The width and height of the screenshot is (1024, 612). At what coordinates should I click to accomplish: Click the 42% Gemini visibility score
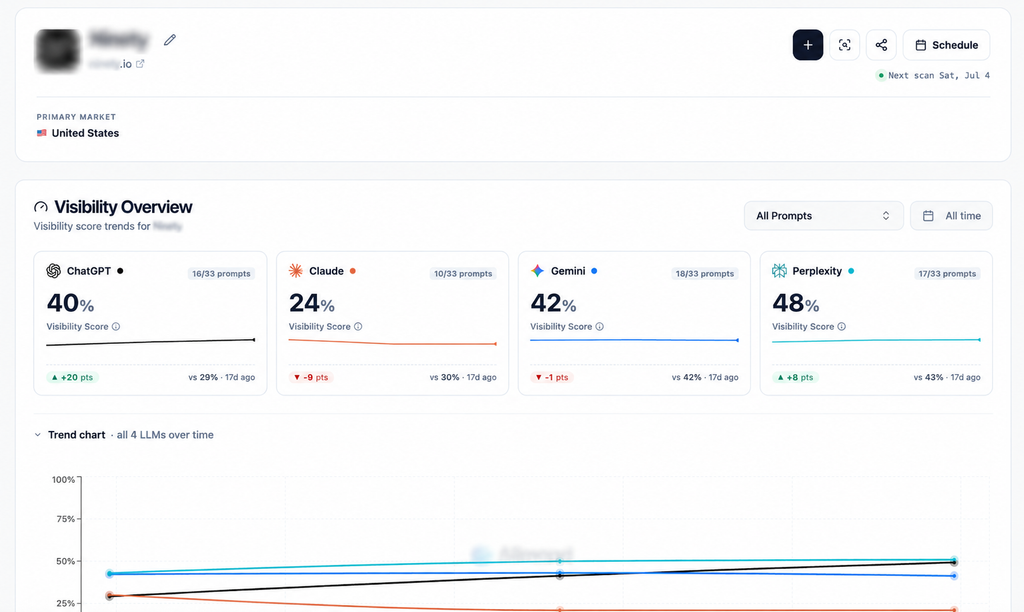554,303
